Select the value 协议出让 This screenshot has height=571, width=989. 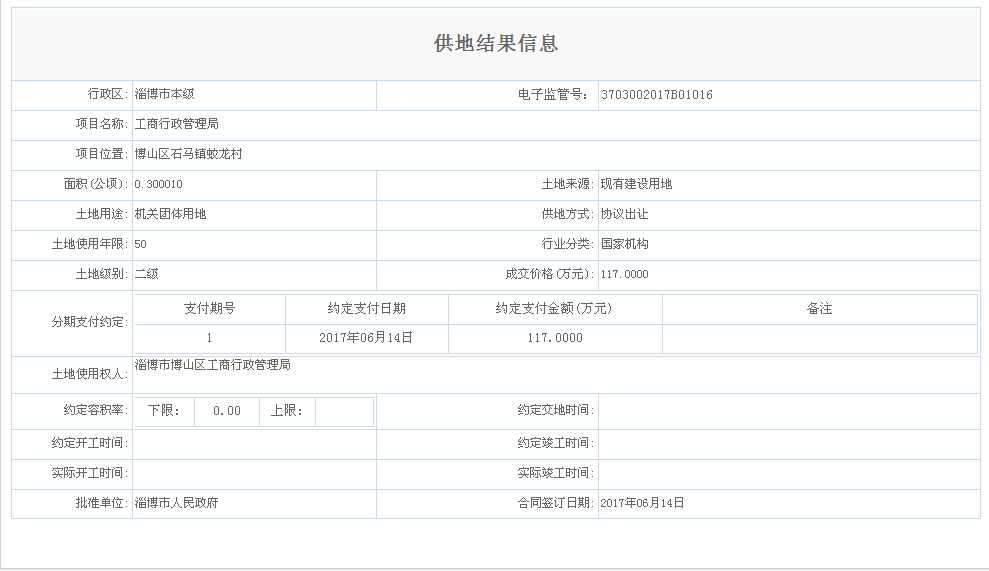[624, 214]
